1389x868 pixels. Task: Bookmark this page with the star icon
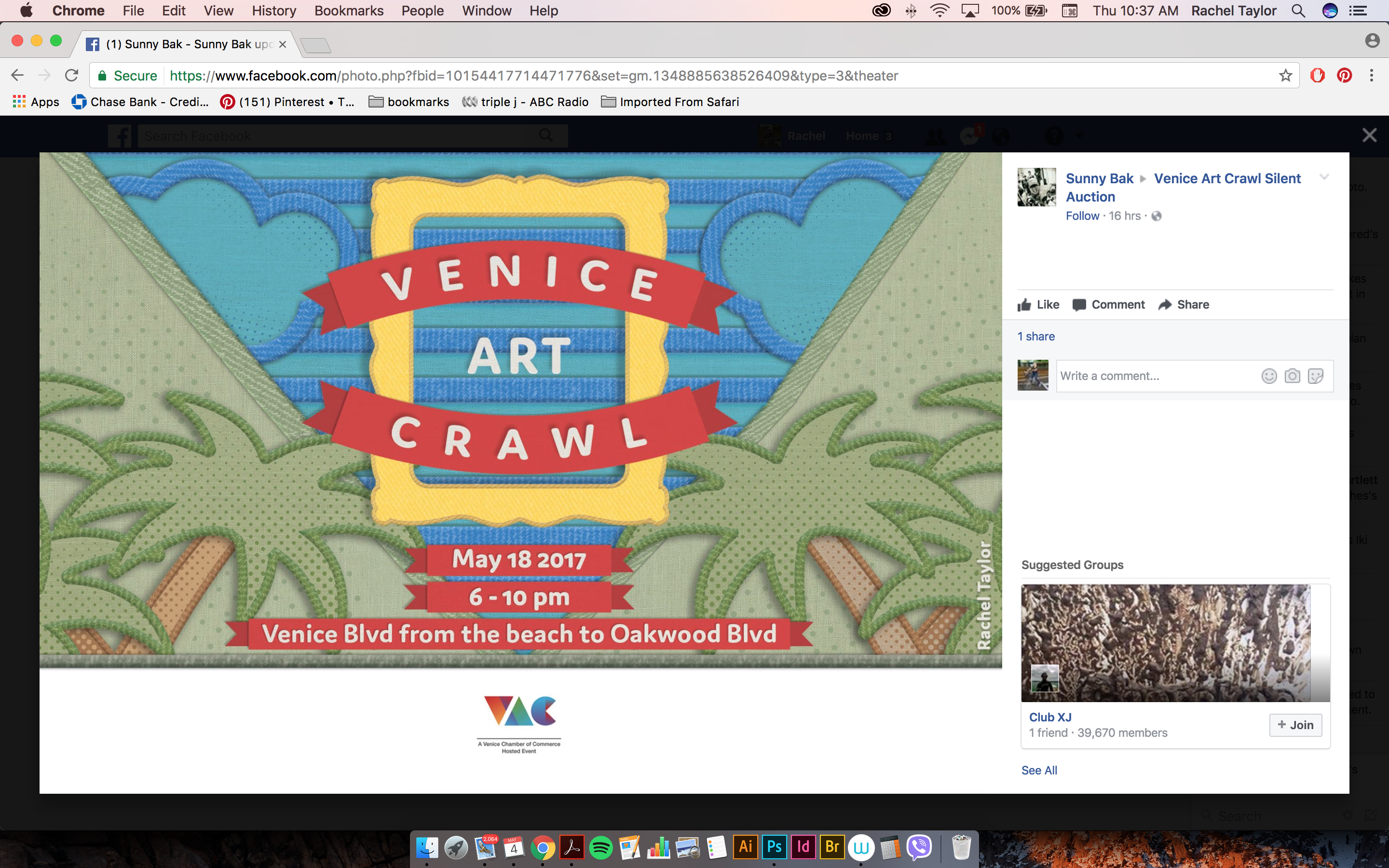1285,76
